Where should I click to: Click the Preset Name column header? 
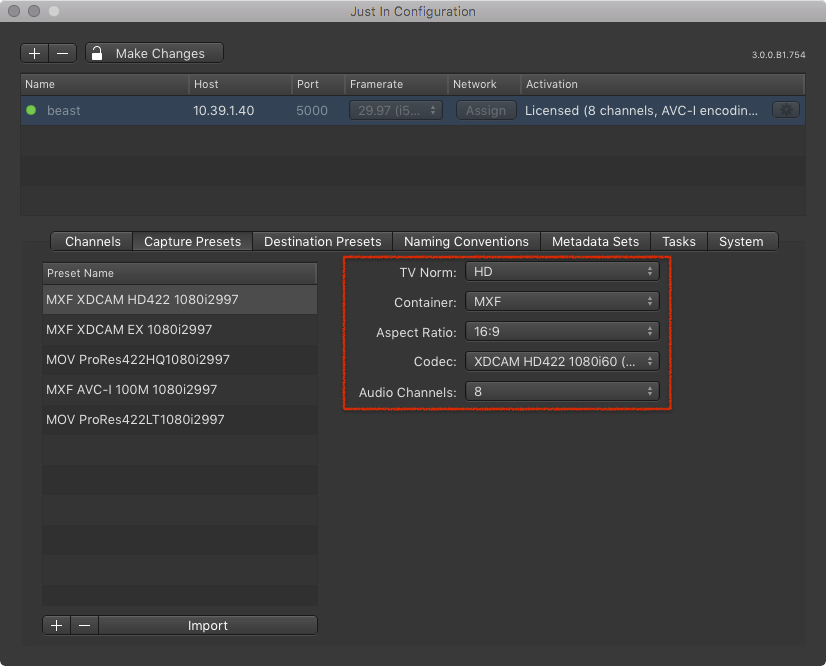coord(180,273)
